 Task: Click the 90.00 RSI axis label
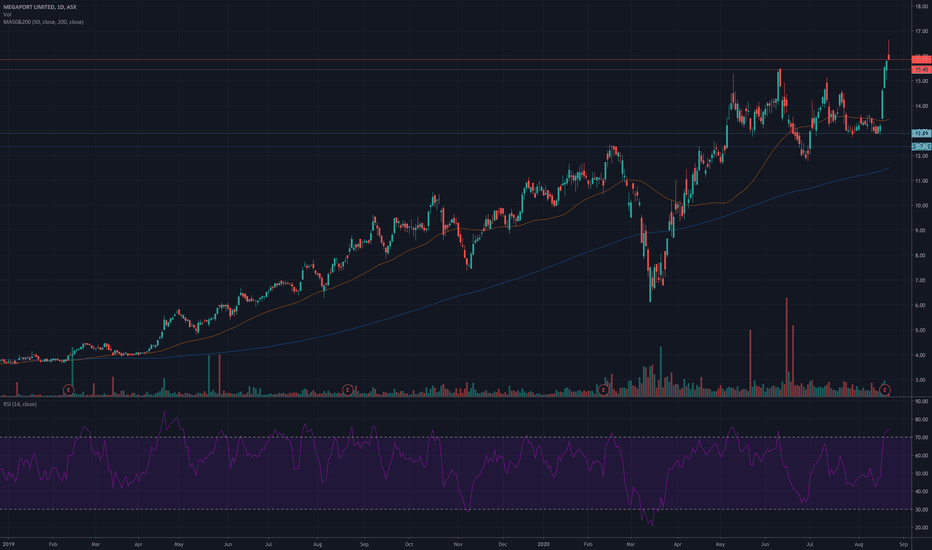pos(922,402)
